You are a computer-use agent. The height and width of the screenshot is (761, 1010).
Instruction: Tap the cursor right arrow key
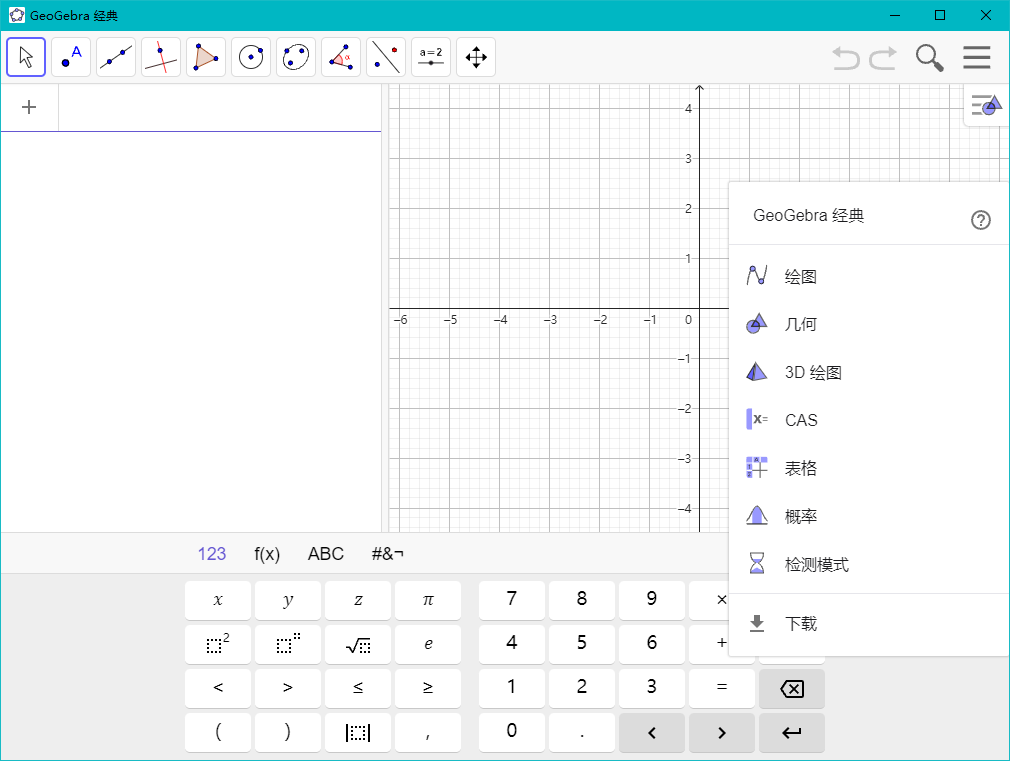point(722,732)
